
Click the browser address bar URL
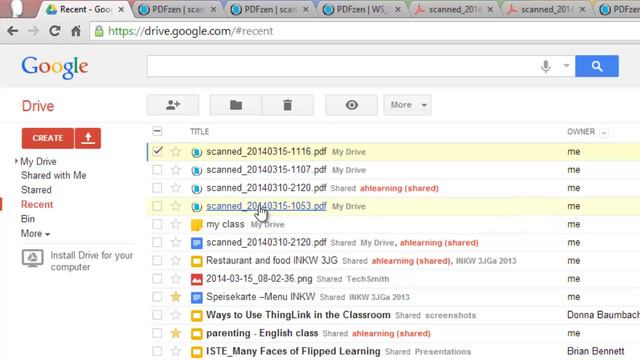(190, 31)
